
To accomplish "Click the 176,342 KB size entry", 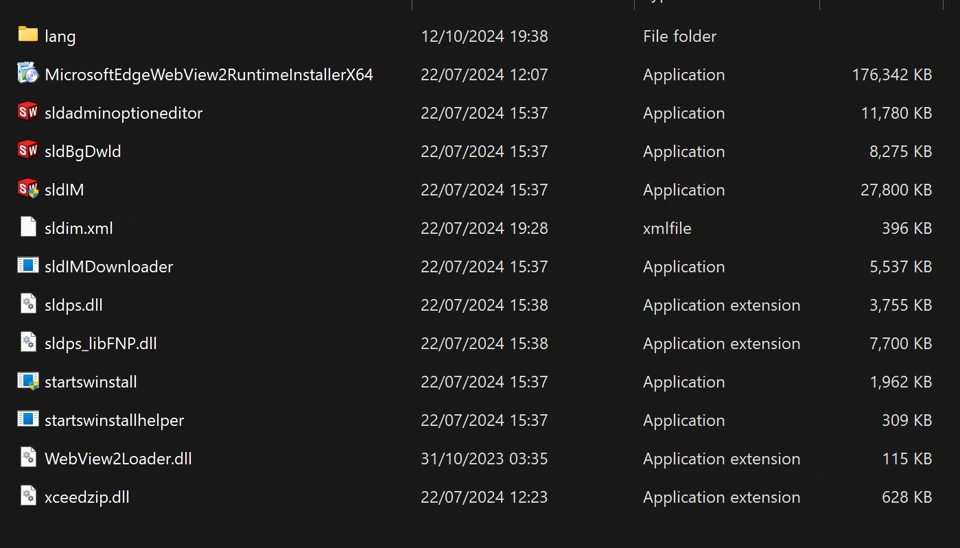I will point(891,74).
